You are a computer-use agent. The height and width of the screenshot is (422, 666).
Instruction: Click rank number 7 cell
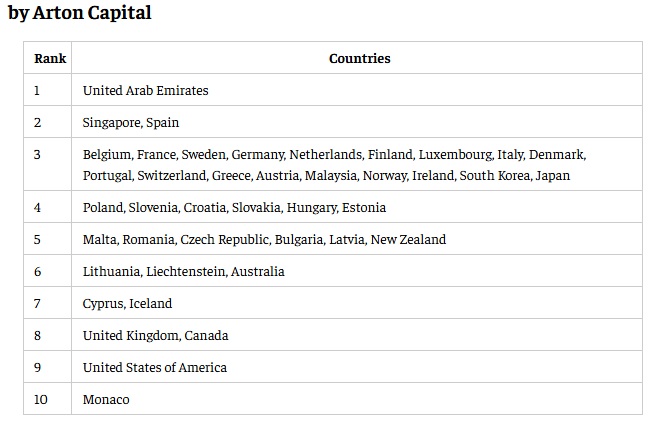tap(38, 304)
